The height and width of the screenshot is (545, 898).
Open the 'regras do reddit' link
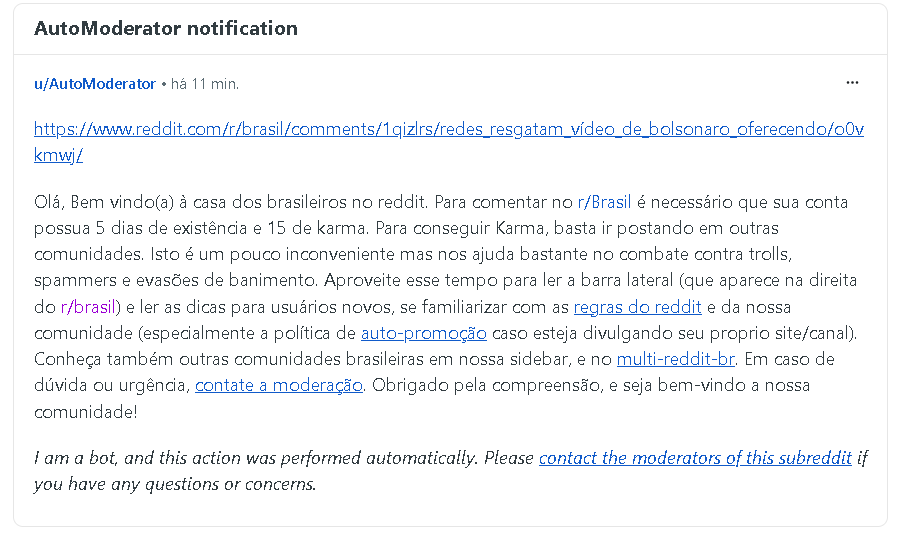pyautogui.click(x=638, y=306)
